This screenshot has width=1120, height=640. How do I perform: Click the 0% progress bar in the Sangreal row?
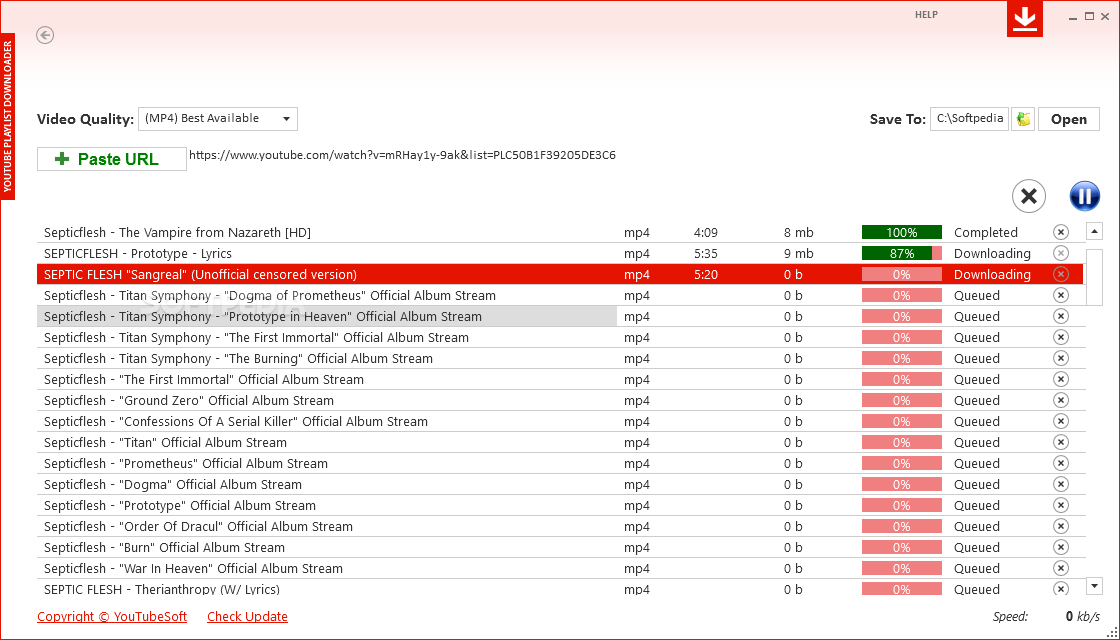(901, 274)
